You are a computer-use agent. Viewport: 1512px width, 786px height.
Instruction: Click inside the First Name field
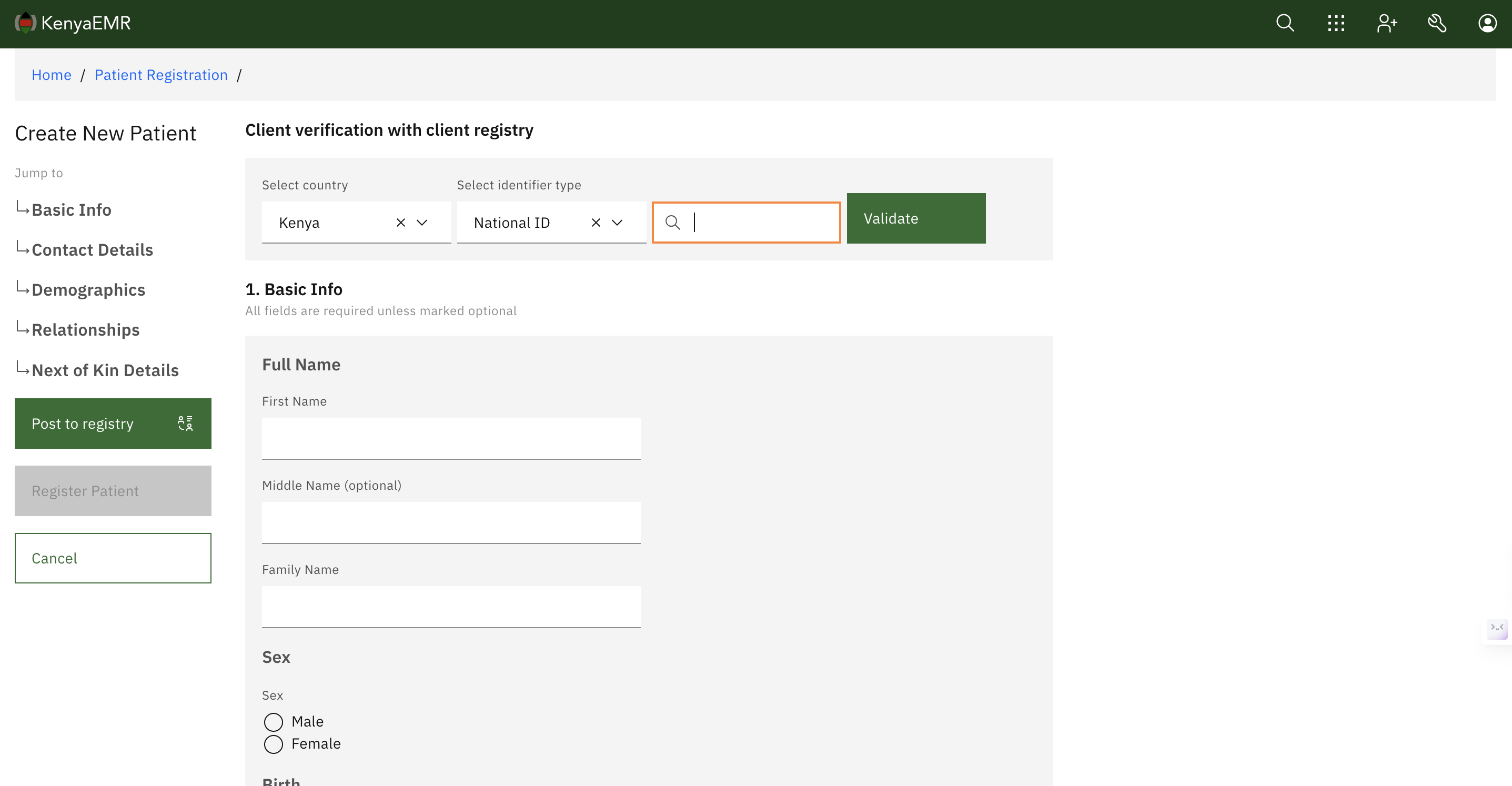451,438
